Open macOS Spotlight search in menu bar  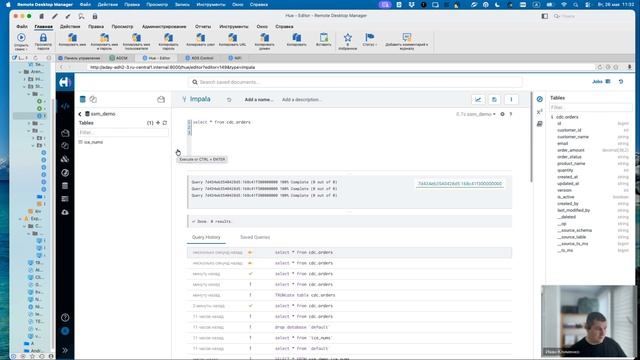(x=576, y=4)
